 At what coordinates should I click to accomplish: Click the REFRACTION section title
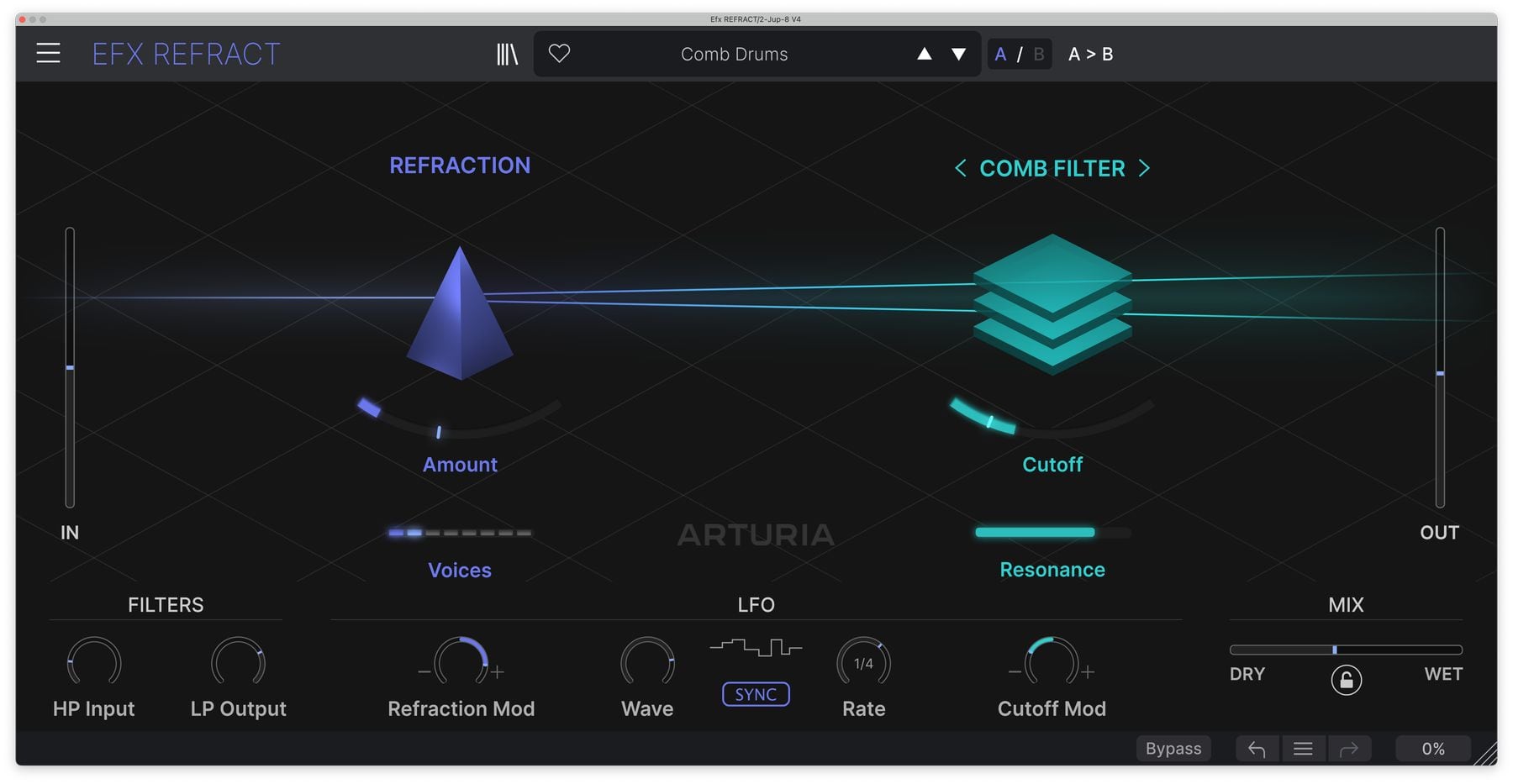click(460, 166)
